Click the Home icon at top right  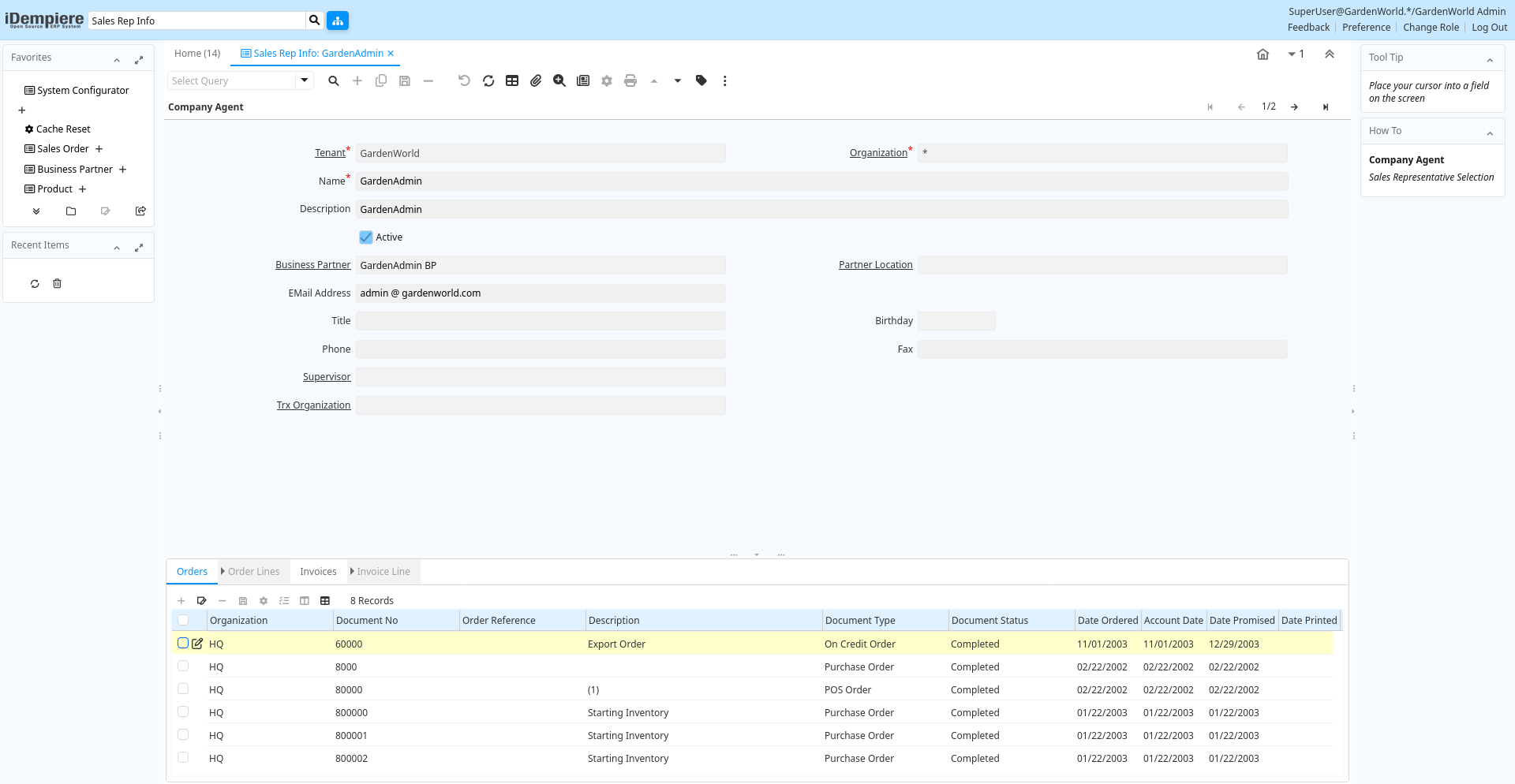[1262, 54]
